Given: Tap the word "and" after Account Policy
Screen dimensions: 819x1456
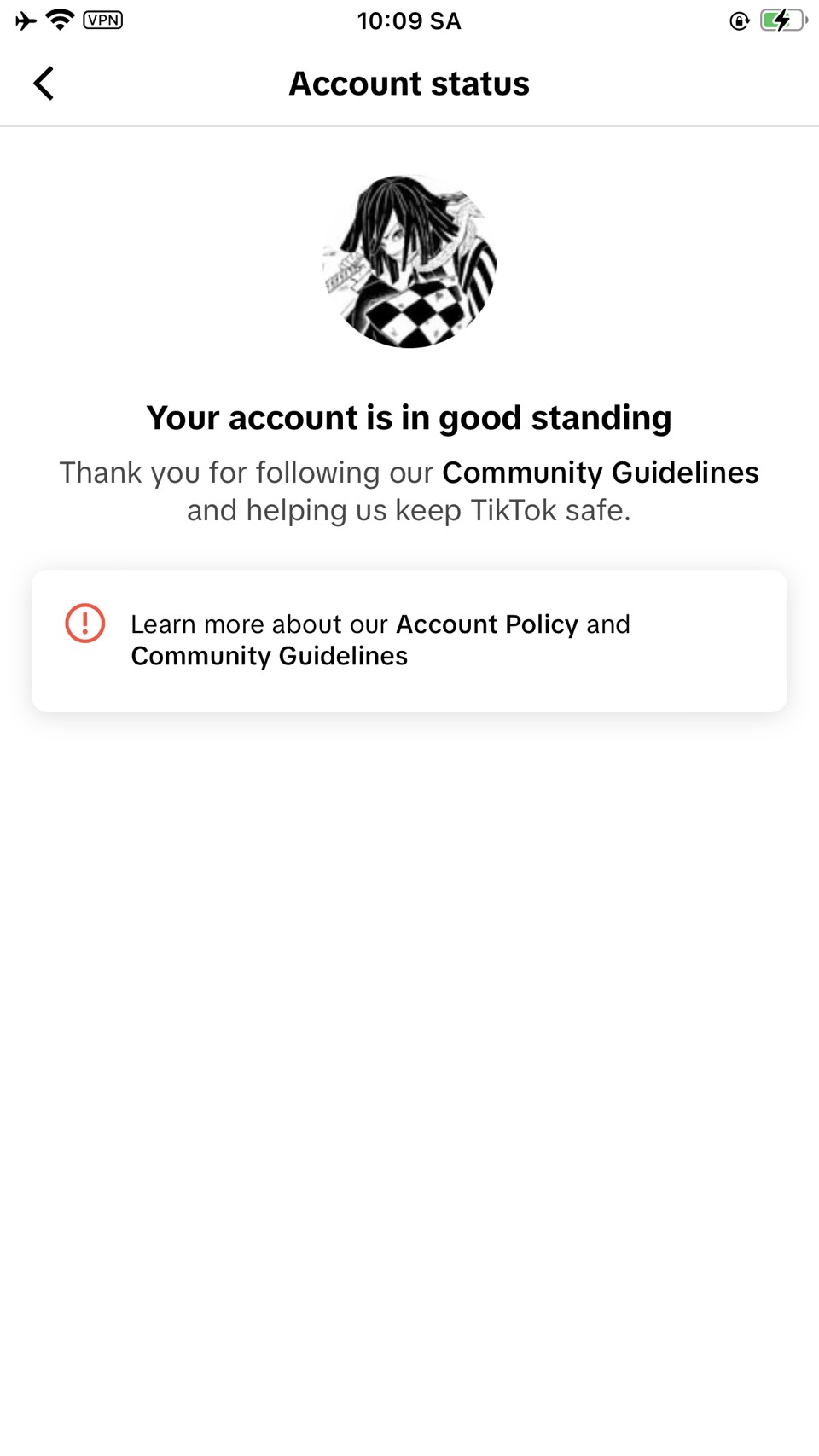Looking at the screenshot, I should pyautogui.click(x=608, y=624).
